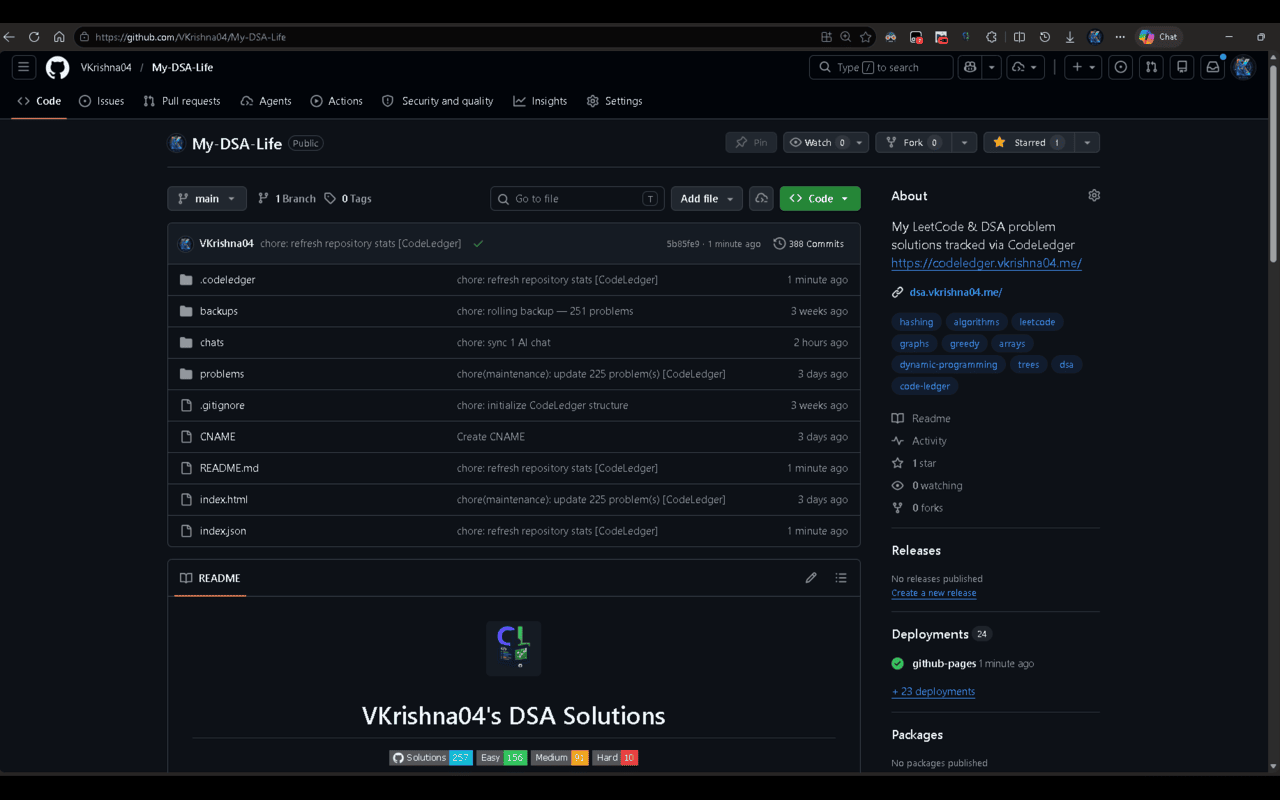Screen dimensions: 1280x800
Task: Open the green Code dropdown button
Action: [x=820, y=198]
